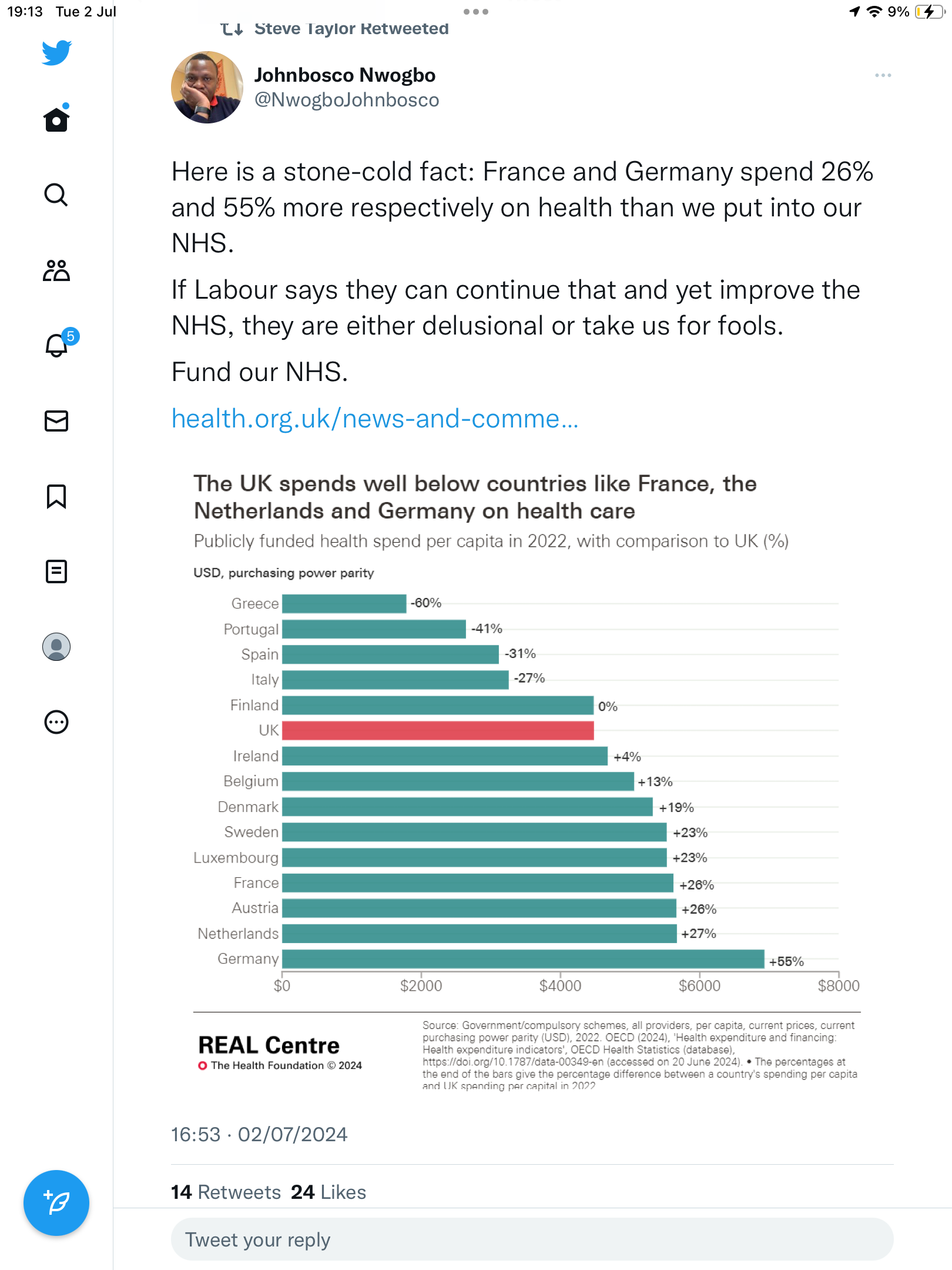Open the Search (magnifying glass) page
This screenshot has height=1270, width=952.
tap(56, 195)
